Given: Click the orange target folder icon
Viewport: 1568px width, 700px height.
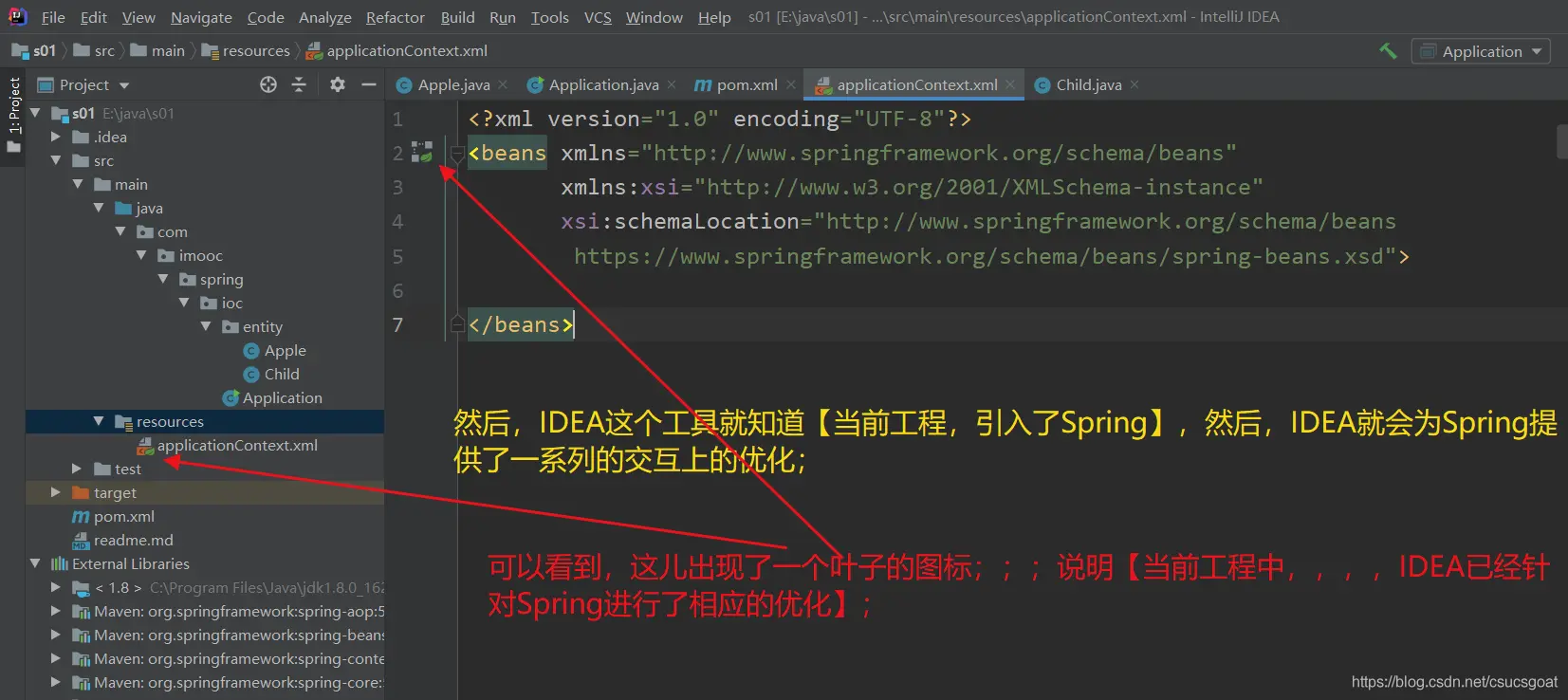Looking at the screenshot, I should [81, 493].
